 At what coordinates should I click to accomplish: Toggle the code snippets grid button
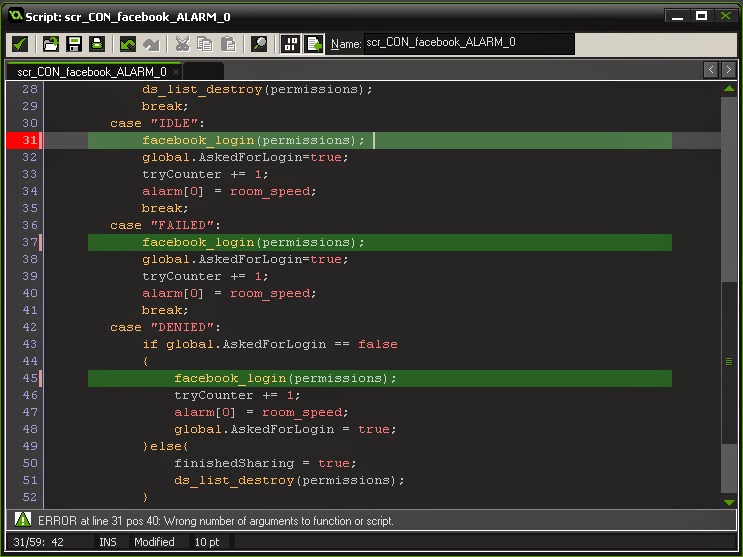[x=290, y=44]
